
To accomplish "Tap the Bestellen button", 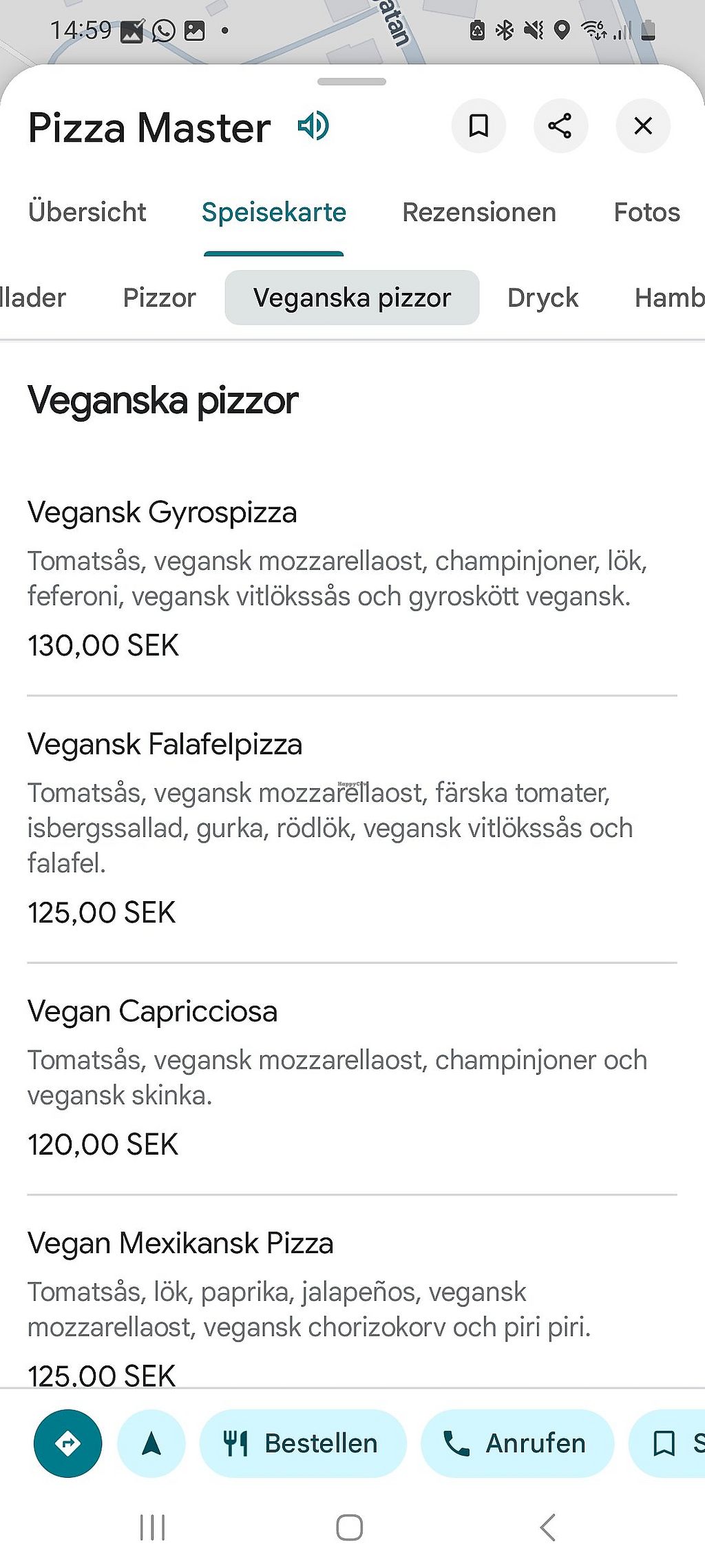I will (303, 1443).
